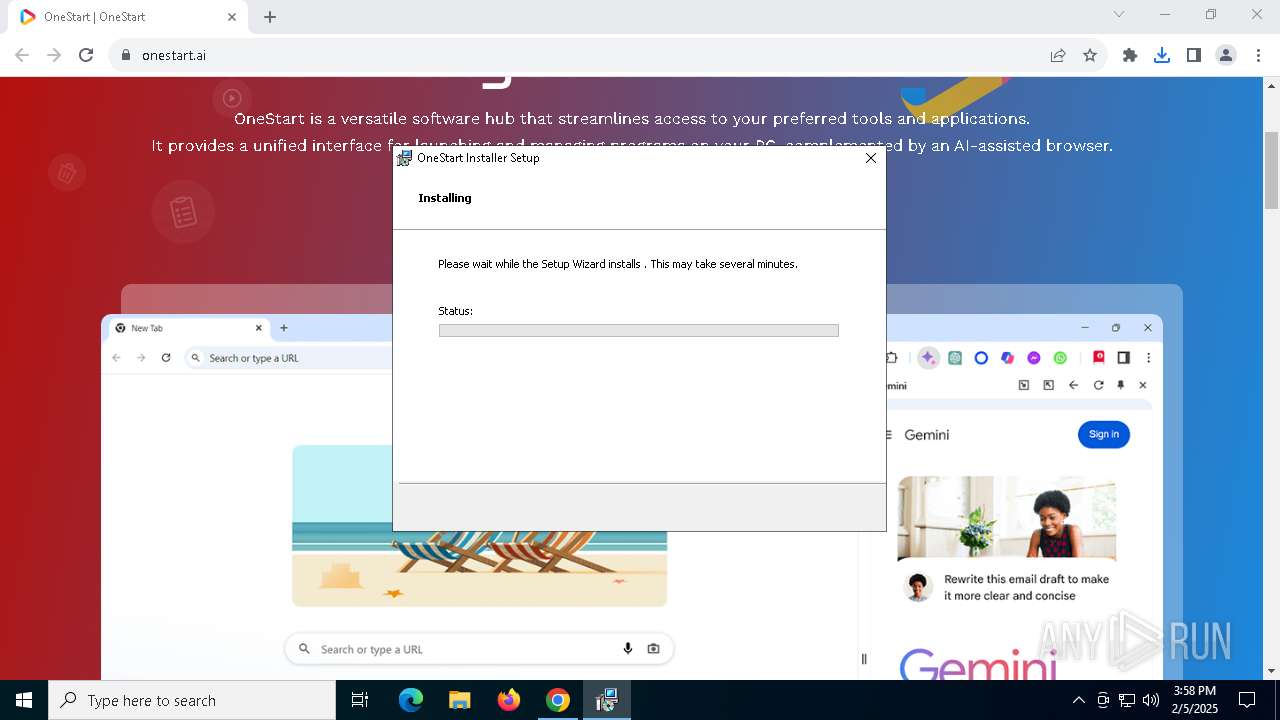Open Chrome profile avatar

1226,55
